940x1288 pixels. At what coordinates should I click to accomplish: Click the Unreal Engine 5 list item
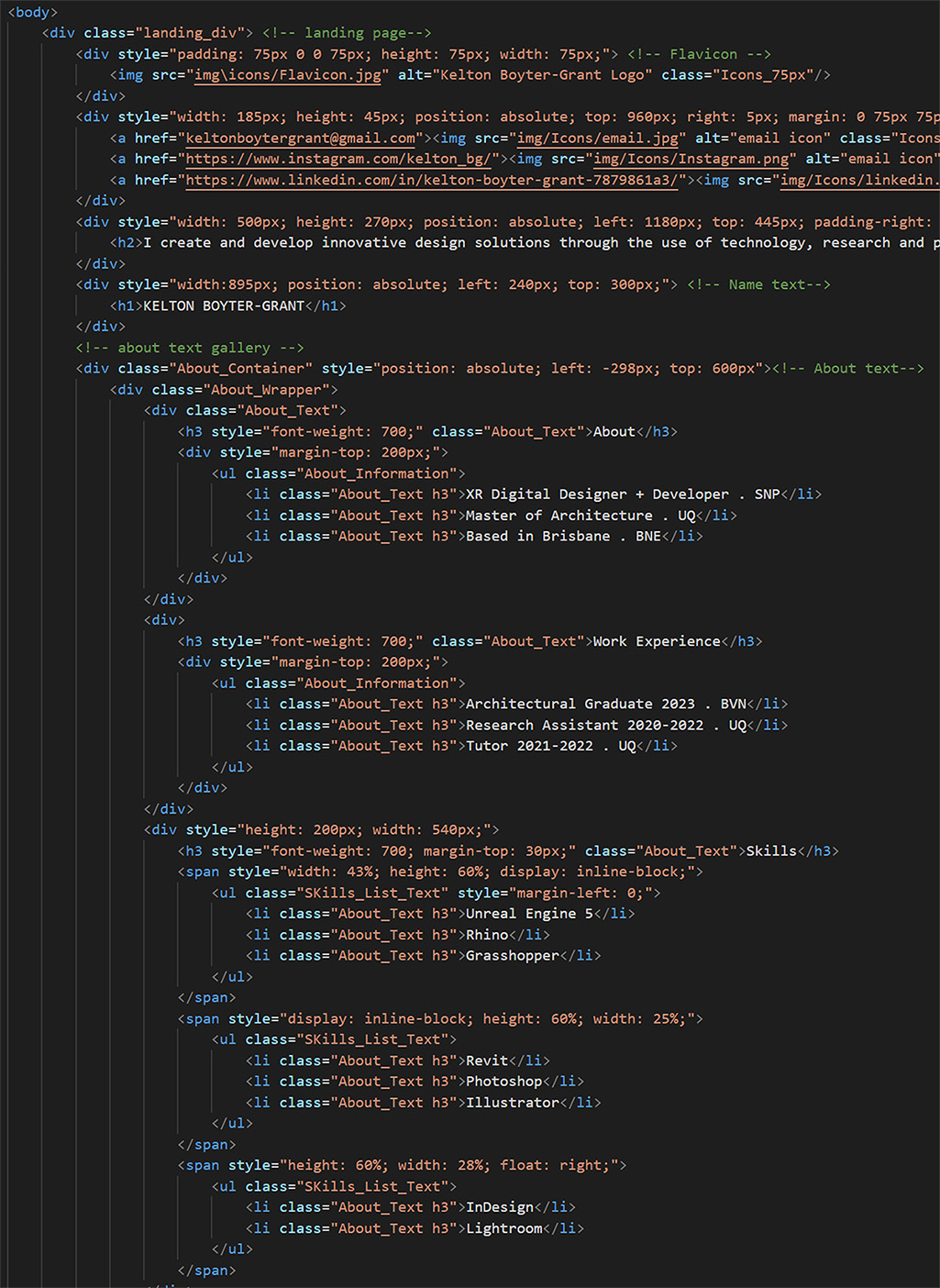[530, 913]
